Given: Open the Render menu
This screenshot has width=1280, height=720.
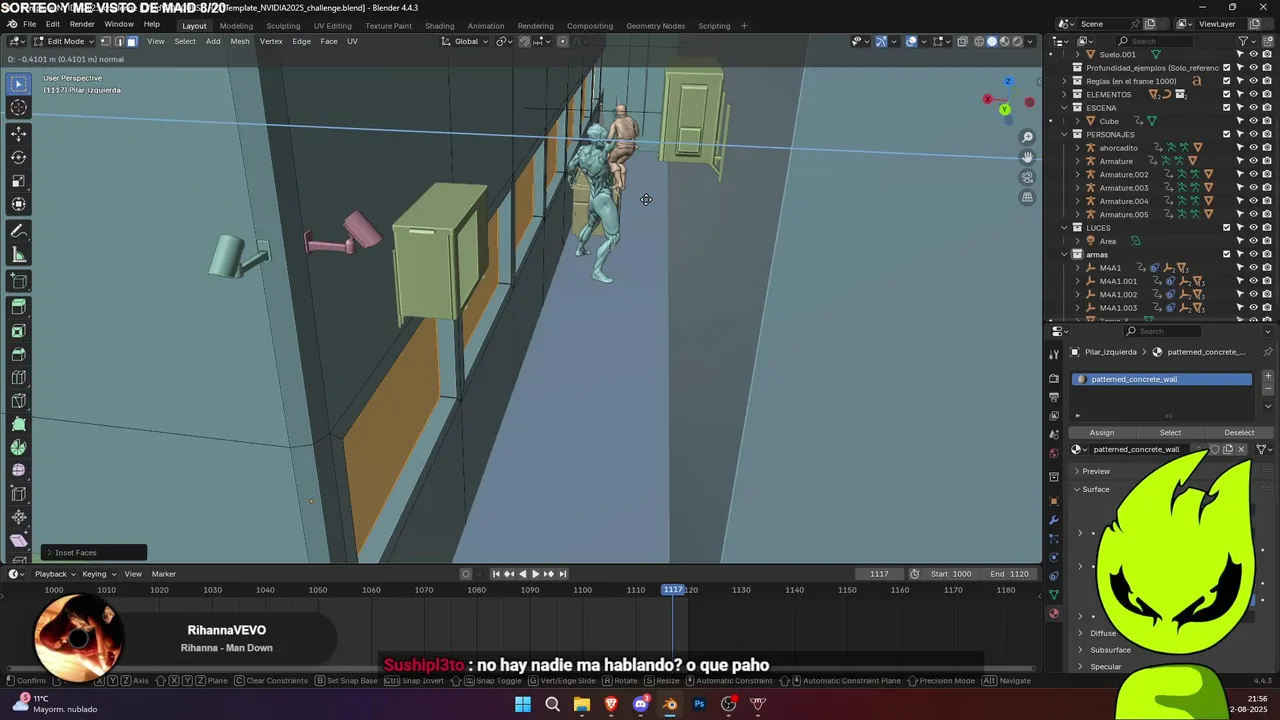Looking at the screenshot, I should (x=82, y=24).
